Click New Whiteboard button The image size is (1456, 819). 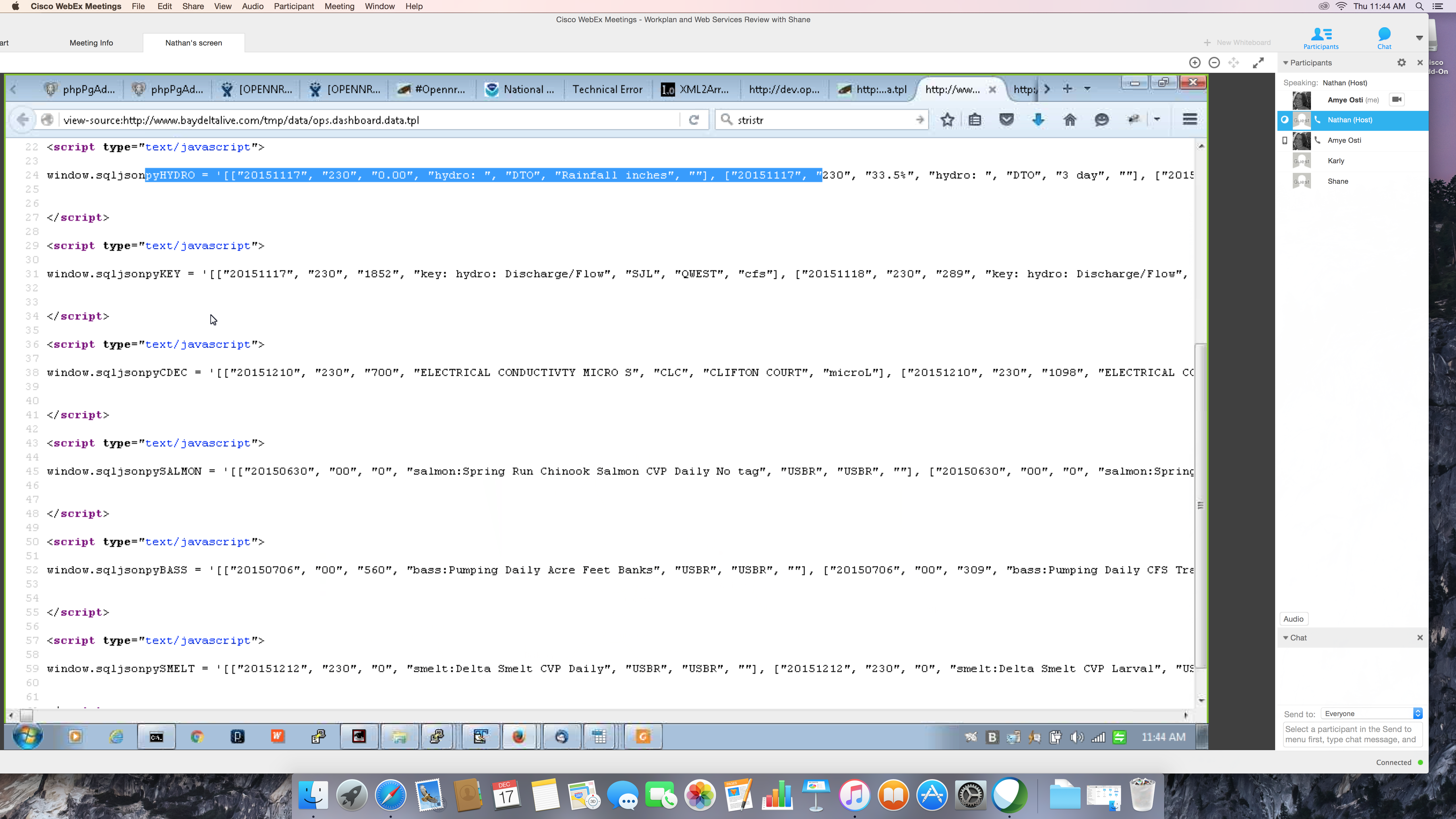pos(1237,43)
